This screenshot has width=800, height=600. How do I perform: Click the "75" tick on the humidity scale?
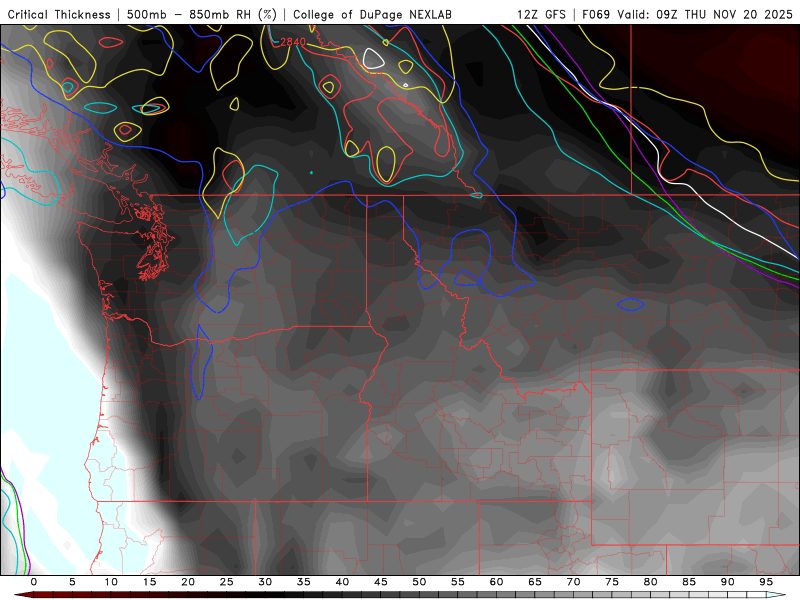(x=612, y=582)
